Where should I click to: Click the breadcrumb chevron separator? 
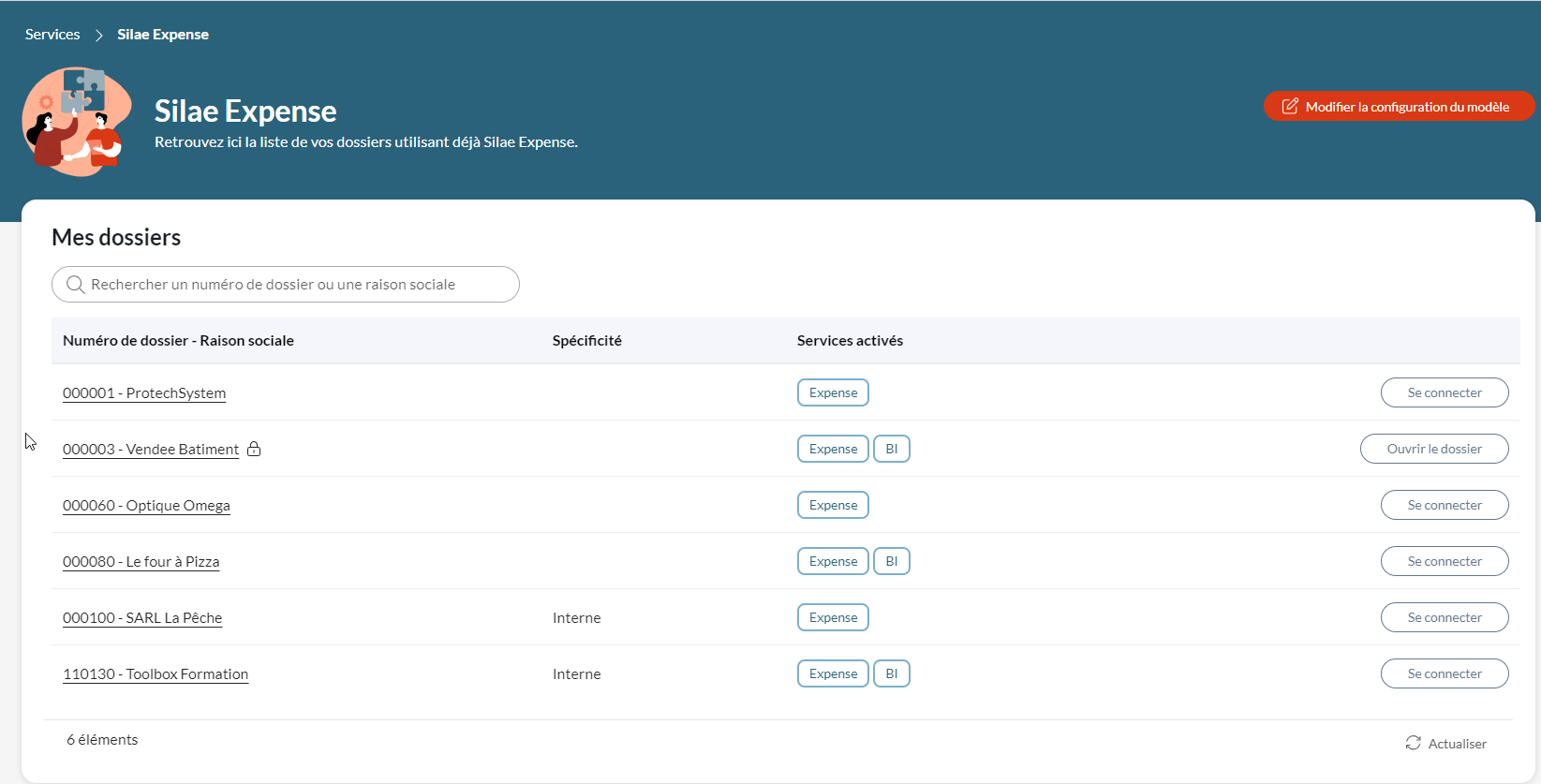(x=98, y=36)
